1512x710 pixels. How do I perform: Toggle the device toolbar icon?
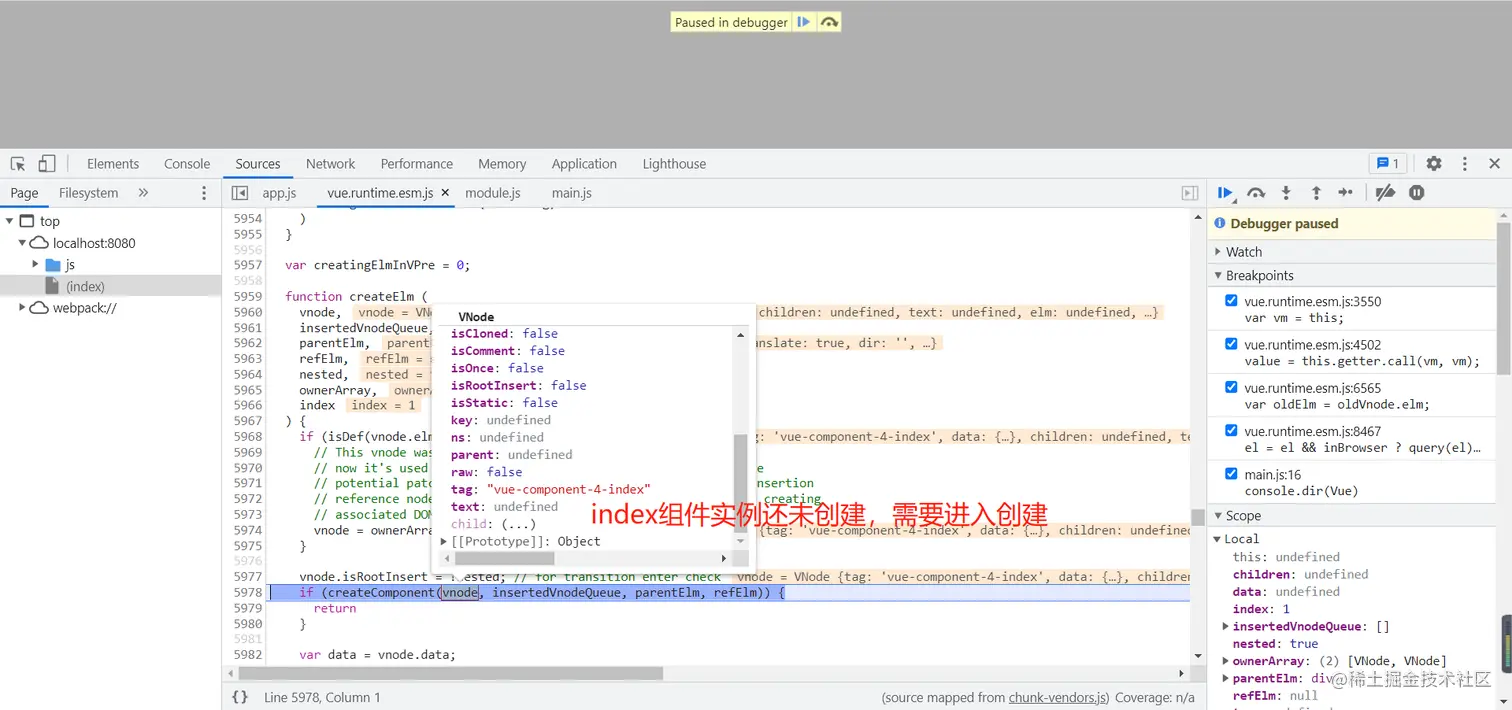pos(47,164)
